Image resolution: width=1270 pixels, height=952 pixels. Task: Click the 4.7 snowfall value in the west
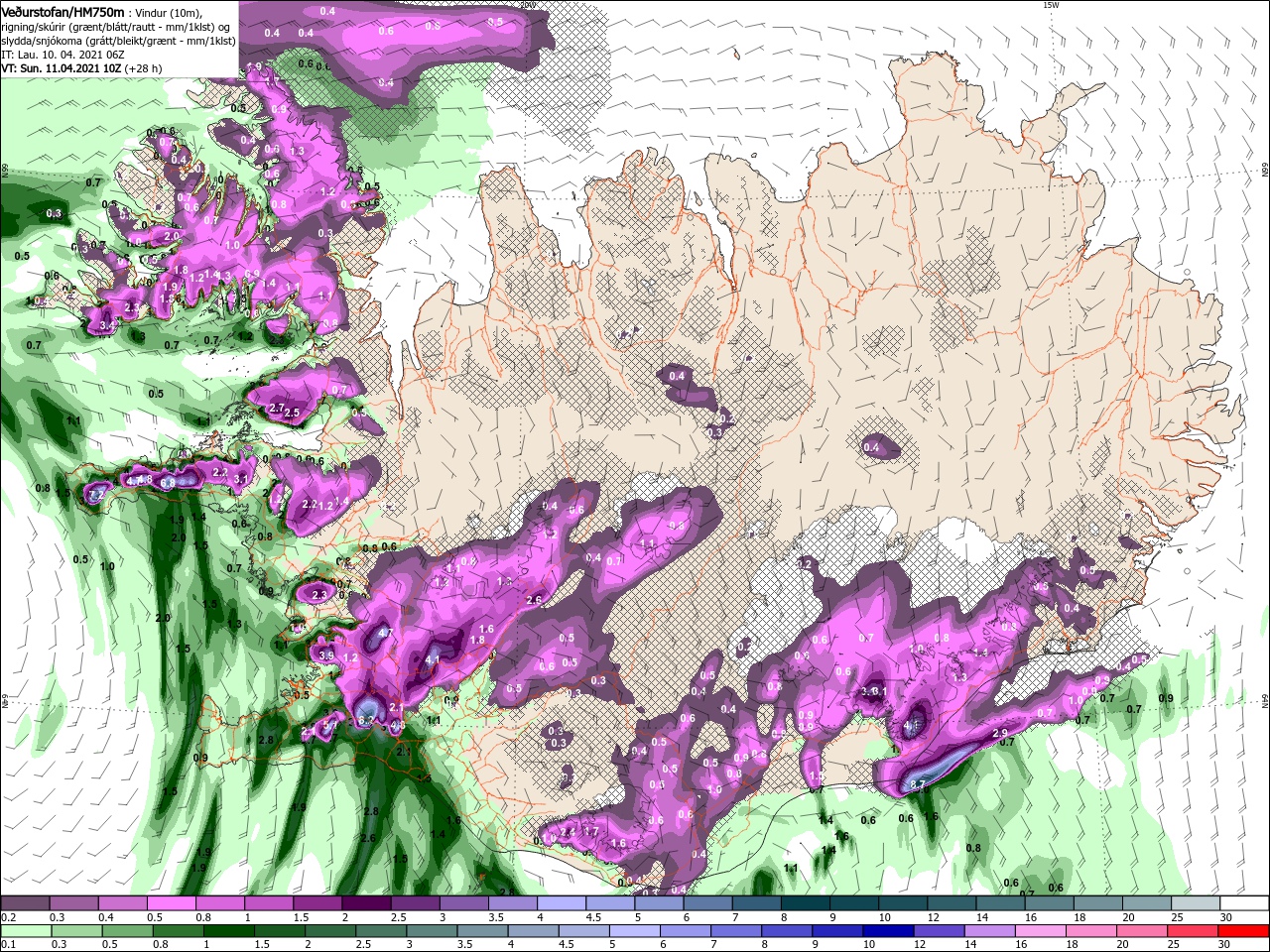[x=386, y=633]
